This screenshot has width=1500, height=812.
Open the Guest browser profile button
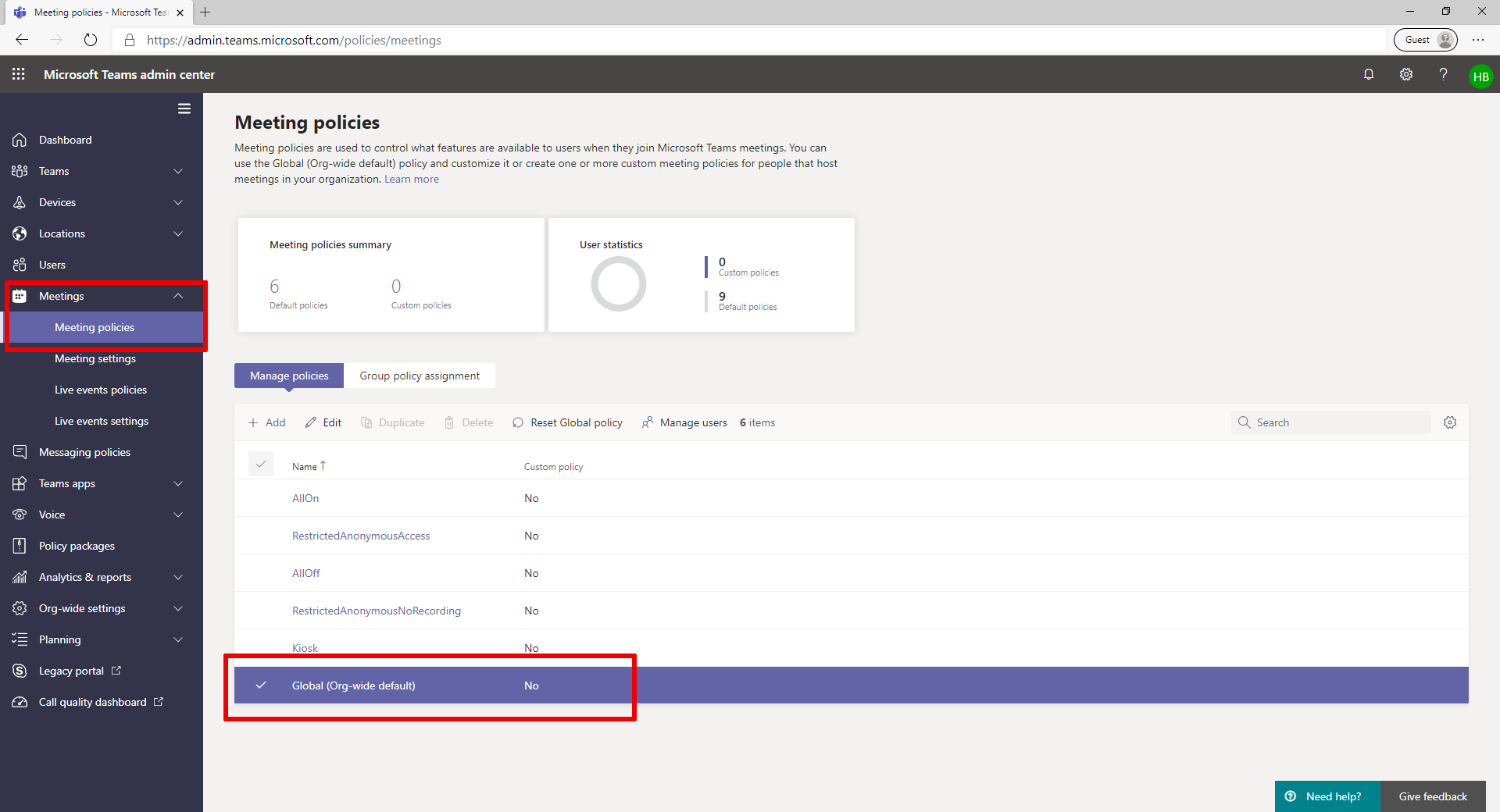tap(1426, 40)
